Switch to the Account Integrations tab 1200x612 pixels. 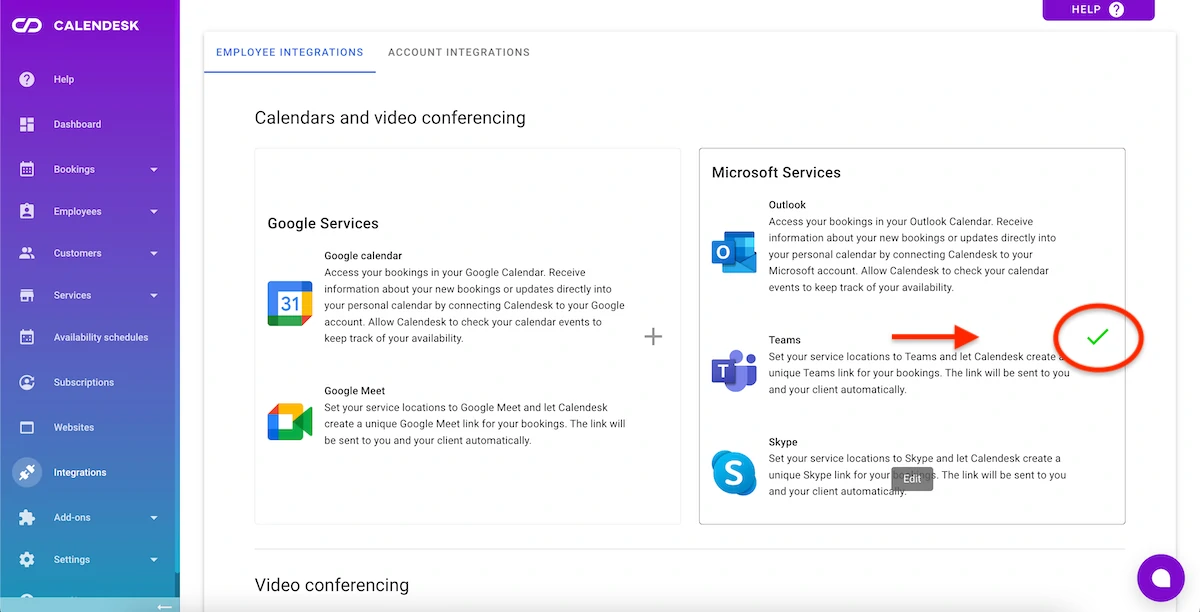tap(459, 52)
